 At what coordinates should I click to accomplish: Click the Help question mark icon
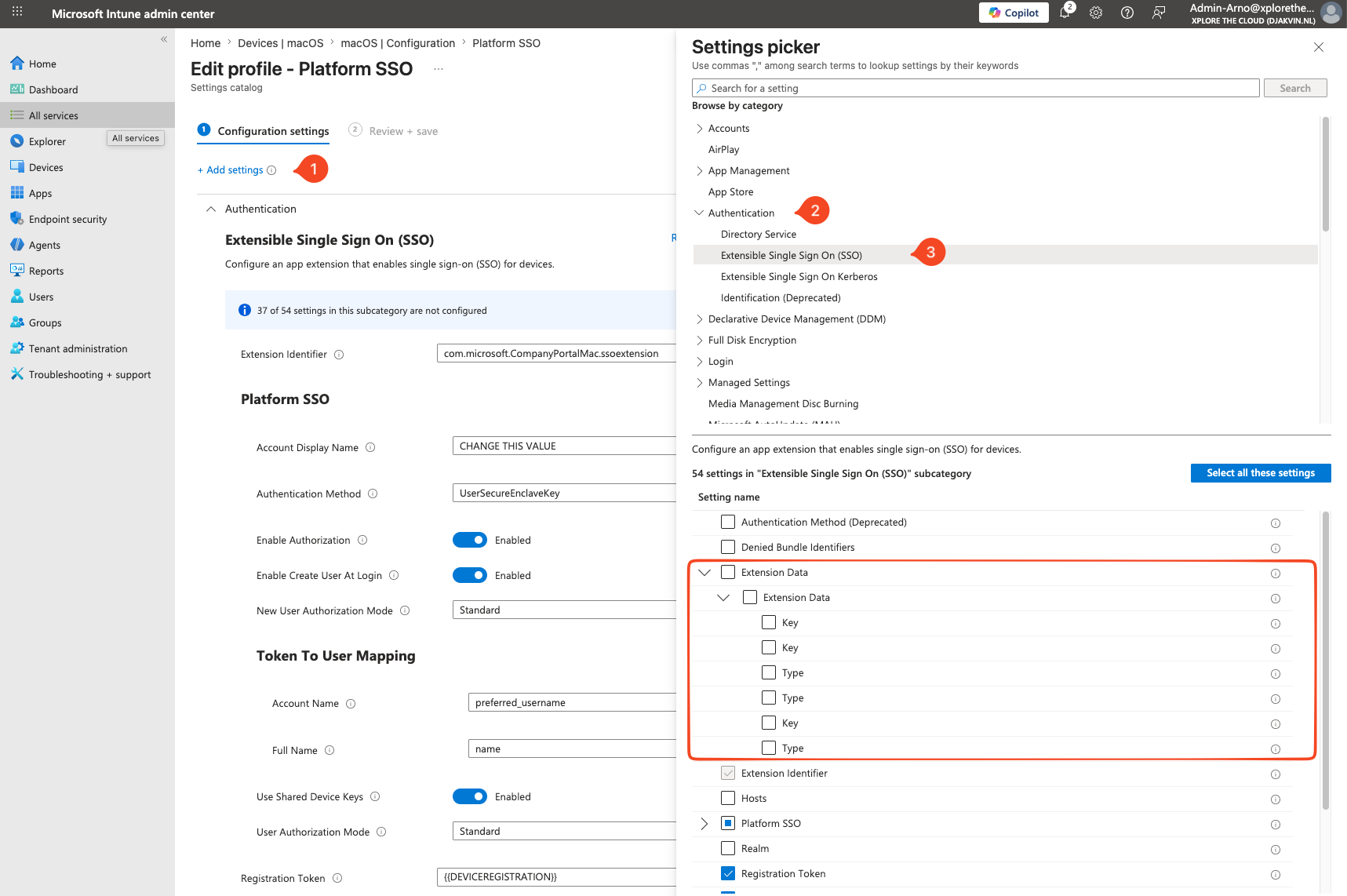tap(1127, 13)
